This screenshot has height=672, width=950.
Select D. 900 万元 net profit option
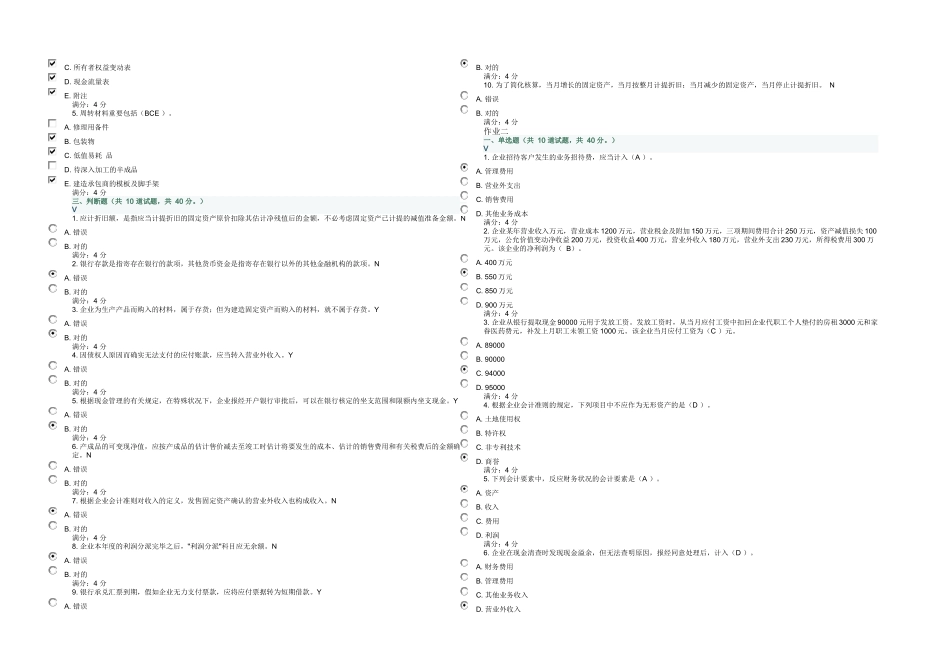(464, 301)
